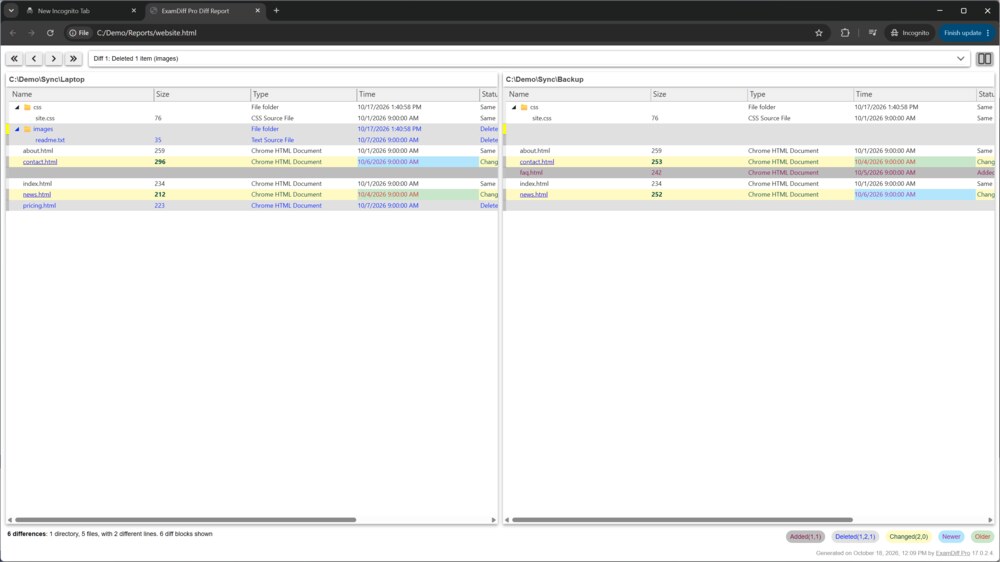1000x562 pixels.
Task: Click the Finish update button
Action: pyautogui.click(x=967, y=33)
